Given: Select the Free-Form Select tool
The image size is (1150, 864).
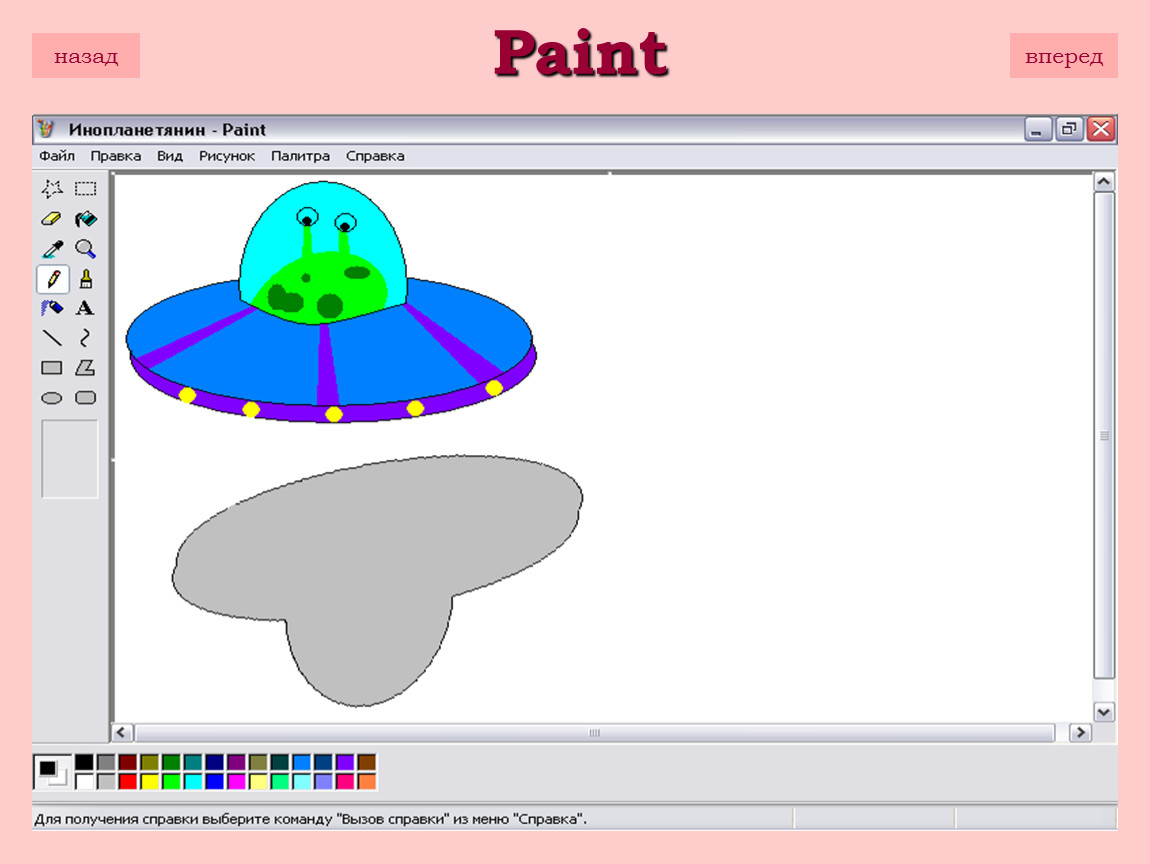Looking at the screenshot, I should (x=51, y=188).
